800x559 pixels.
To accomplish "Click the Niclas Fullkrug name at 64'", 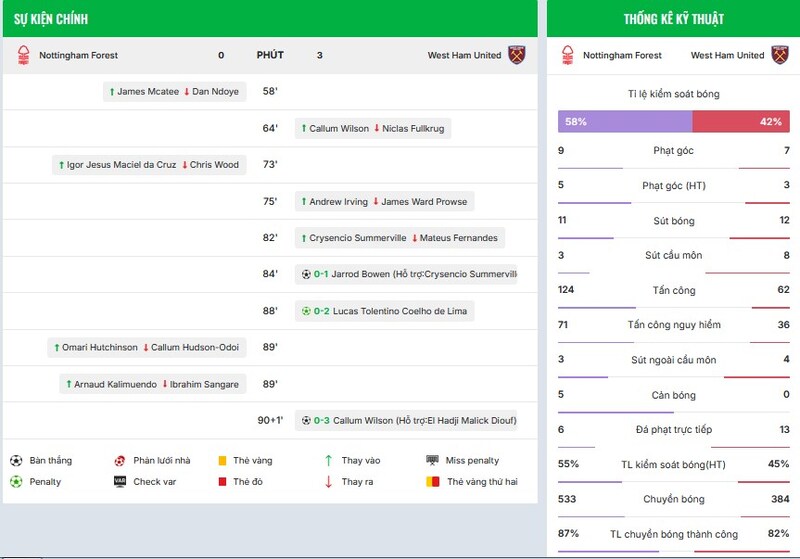I will (413, 129).
